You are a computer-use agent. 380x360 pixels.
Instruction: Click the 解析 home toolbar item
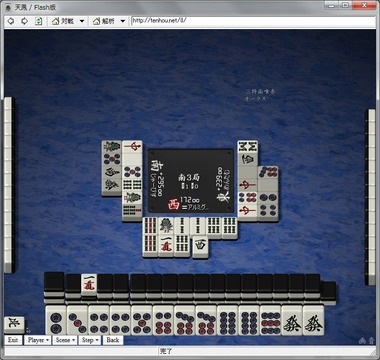[104, 21]
